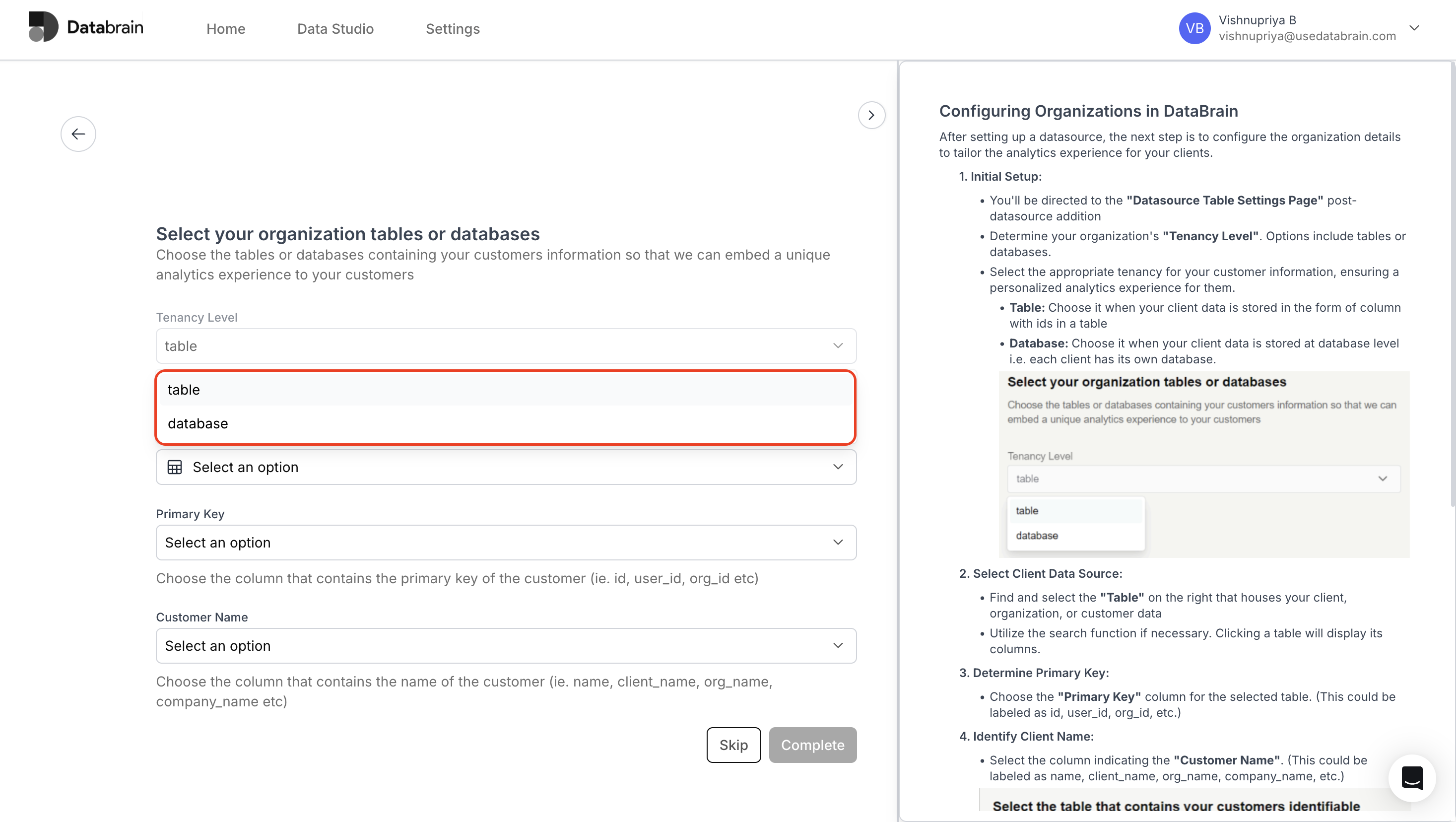Viewport: 1456px width, 822px height.
Task: Open the Customer Name dropdown
Action: point(506,646)
